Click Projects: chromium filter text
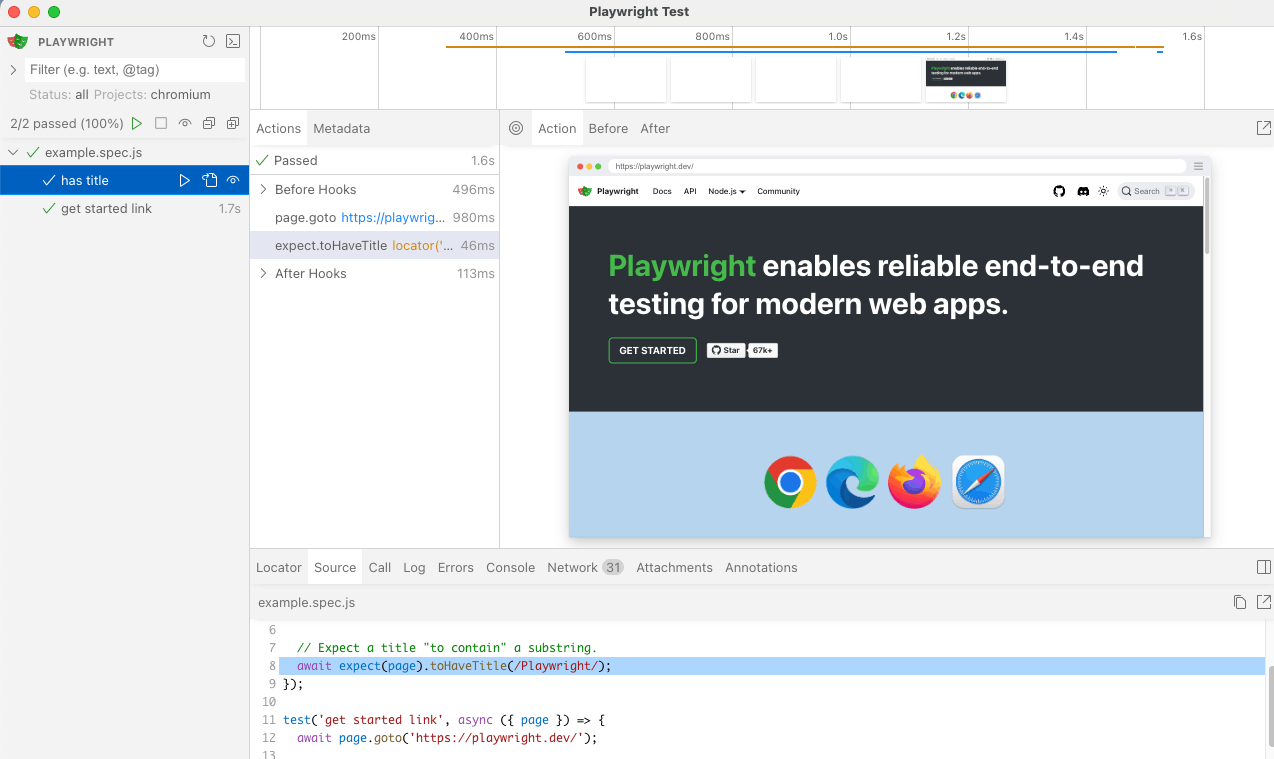This screenshot has width=1274, height=759. tap(153, 95)
